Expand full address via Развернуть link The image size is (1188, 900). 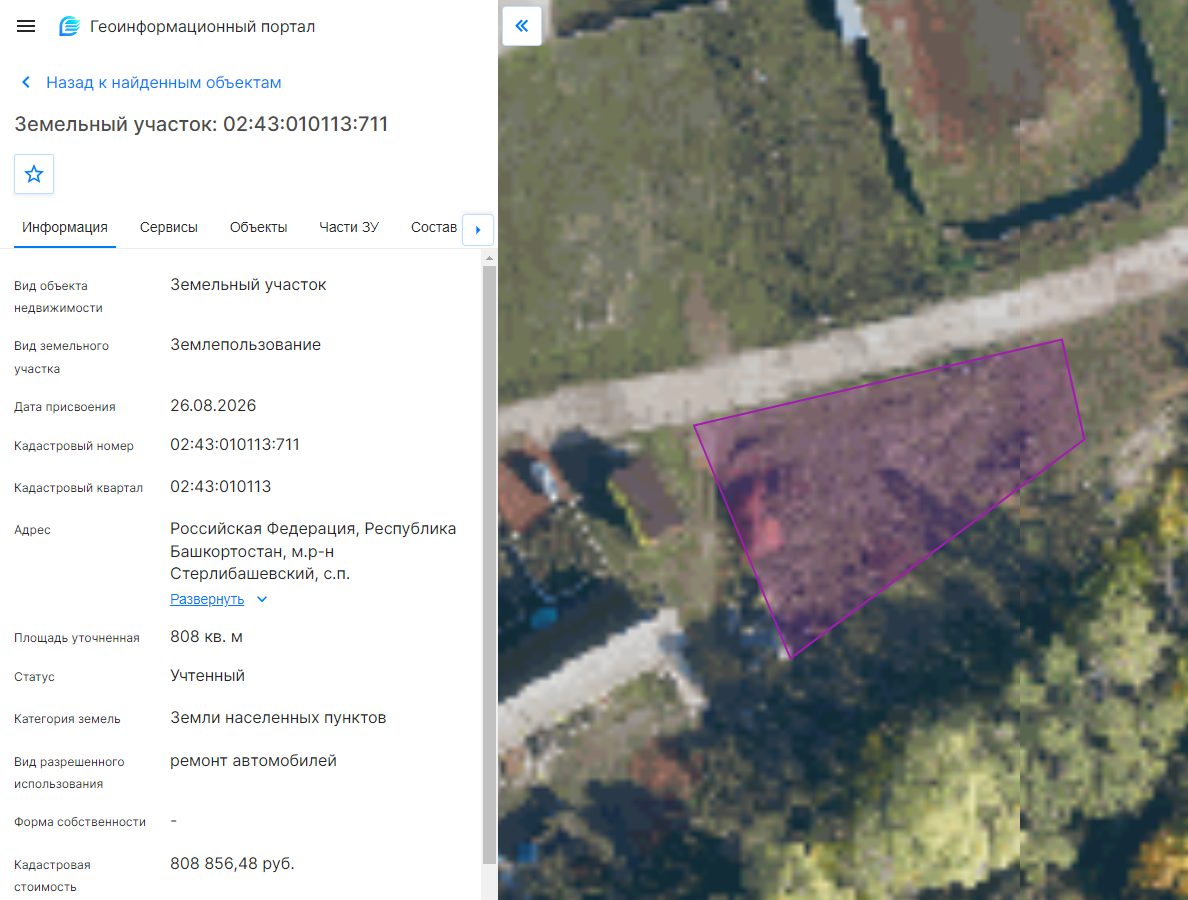tap(207, 599)
